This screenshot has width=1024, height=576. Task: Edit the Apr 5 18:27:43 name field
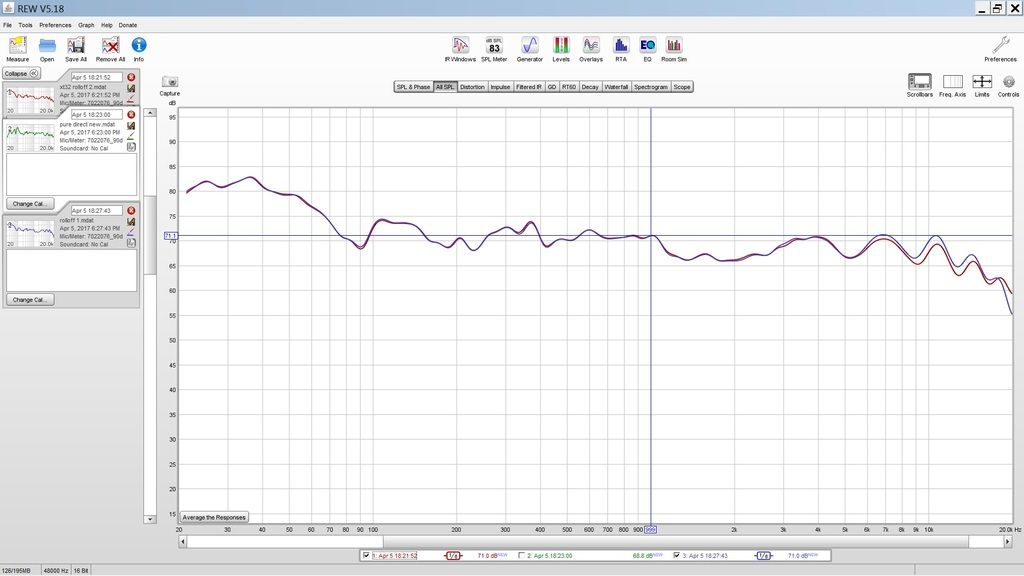pos(97,210)
